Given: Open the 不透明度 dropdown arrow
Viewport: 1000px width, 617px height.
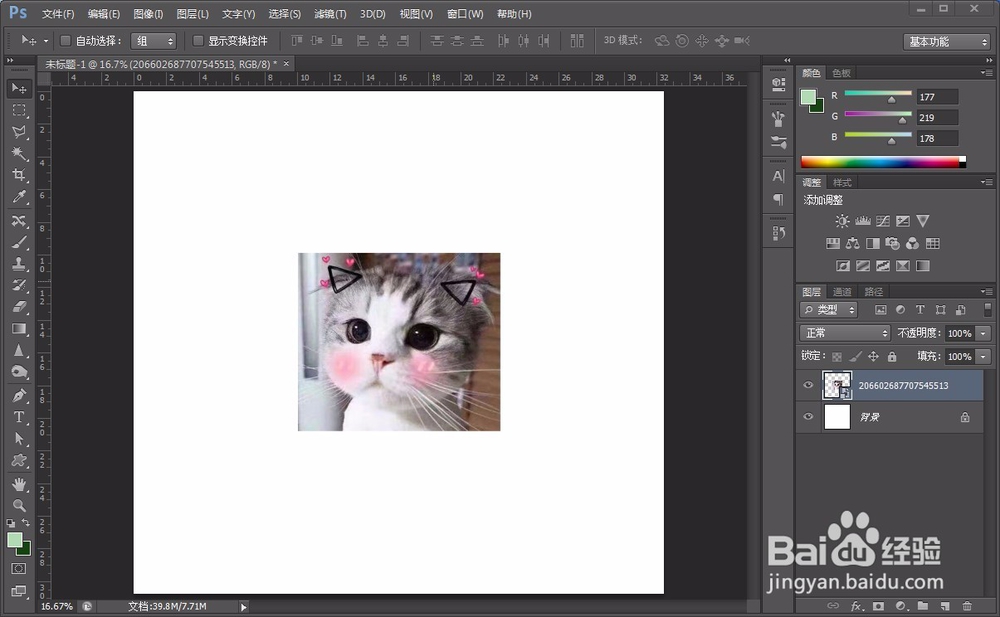Looking at the screenshot, I should click(x=983, y=333).
